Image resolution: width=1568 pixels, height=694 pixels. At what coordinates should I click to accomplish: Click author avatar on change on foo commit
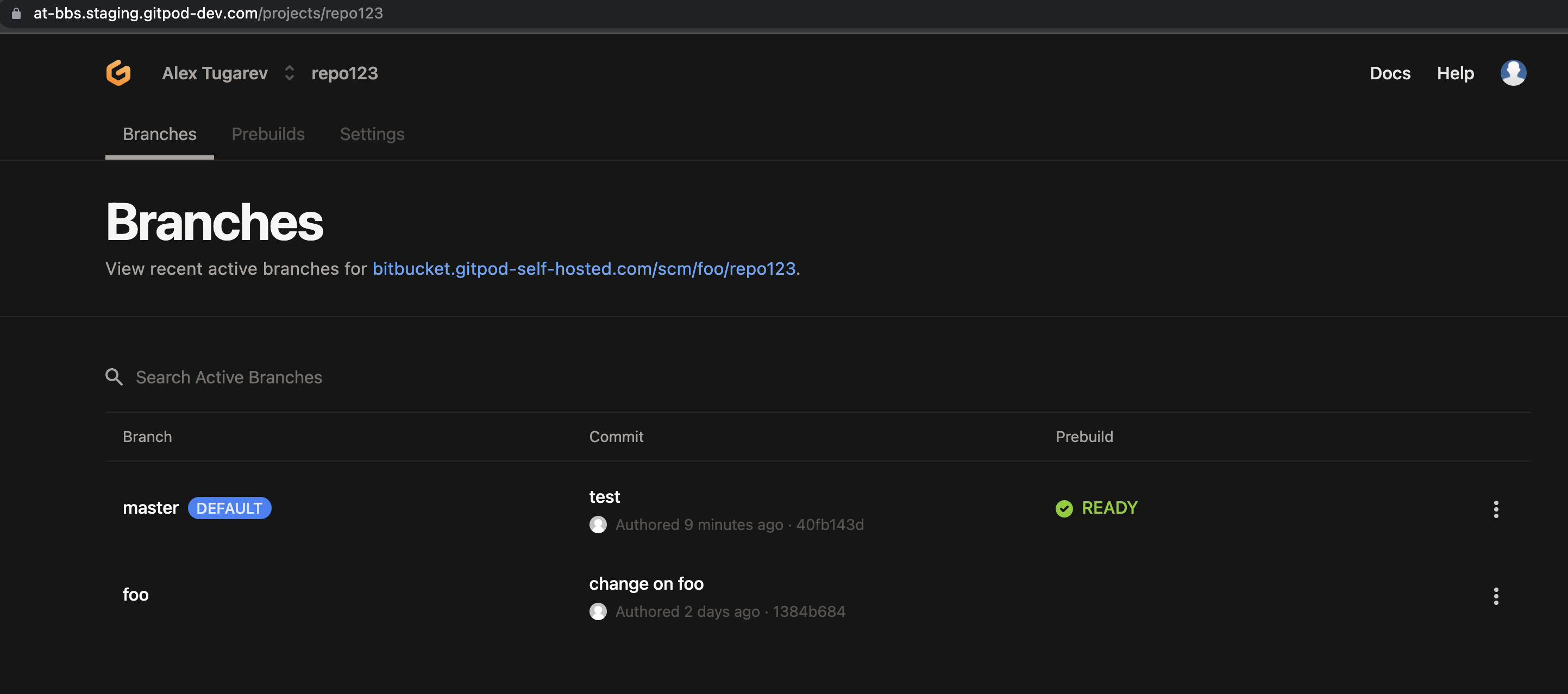tap(598, 612)
